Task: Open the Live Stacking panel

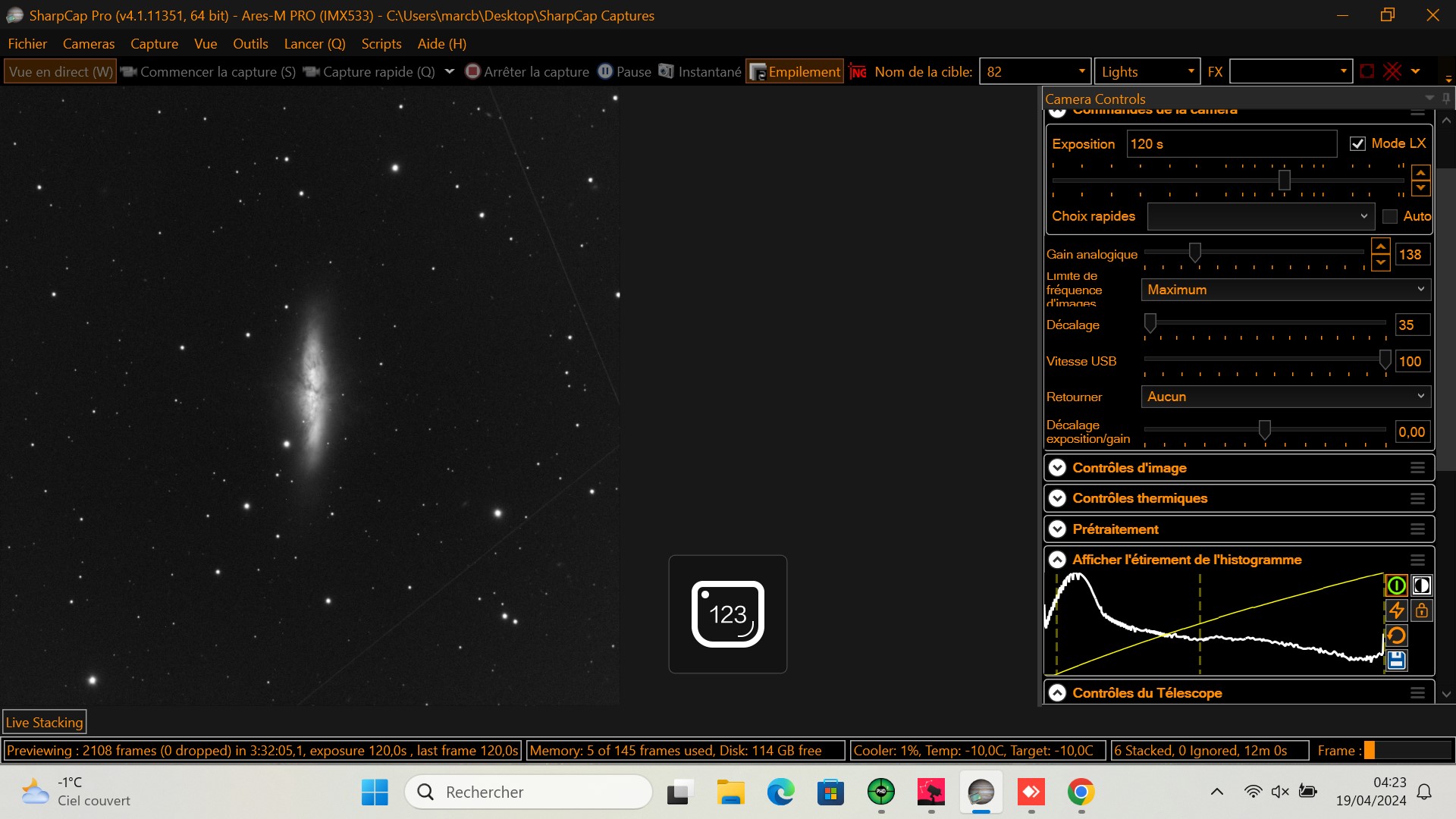Action: [x=44, y=721]
